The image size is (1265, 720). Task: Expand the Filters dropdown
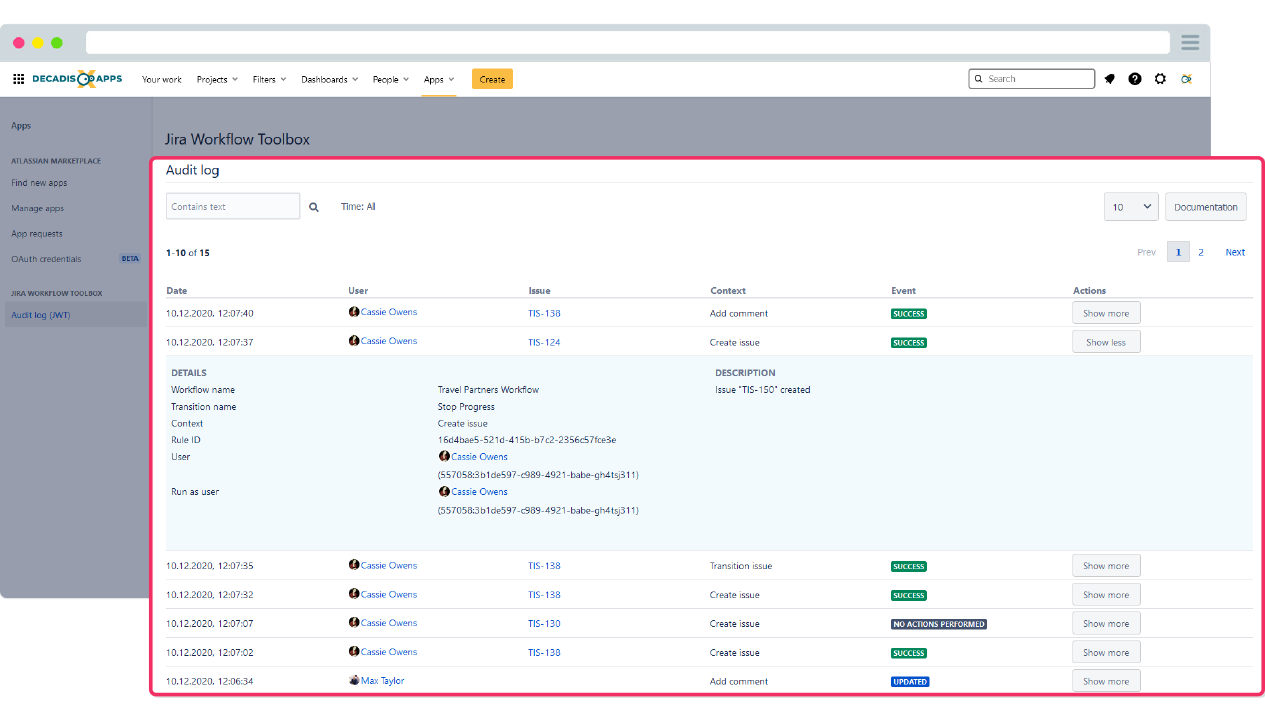pos(270,79)
